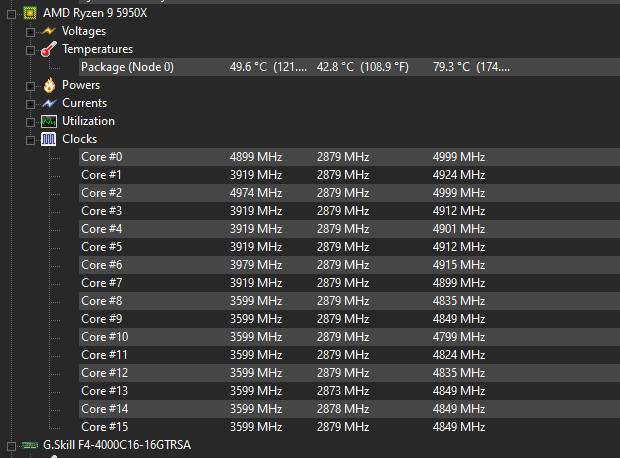Click the Currents blue wave icon
The image size is (620, 458).
pos(49,103)
